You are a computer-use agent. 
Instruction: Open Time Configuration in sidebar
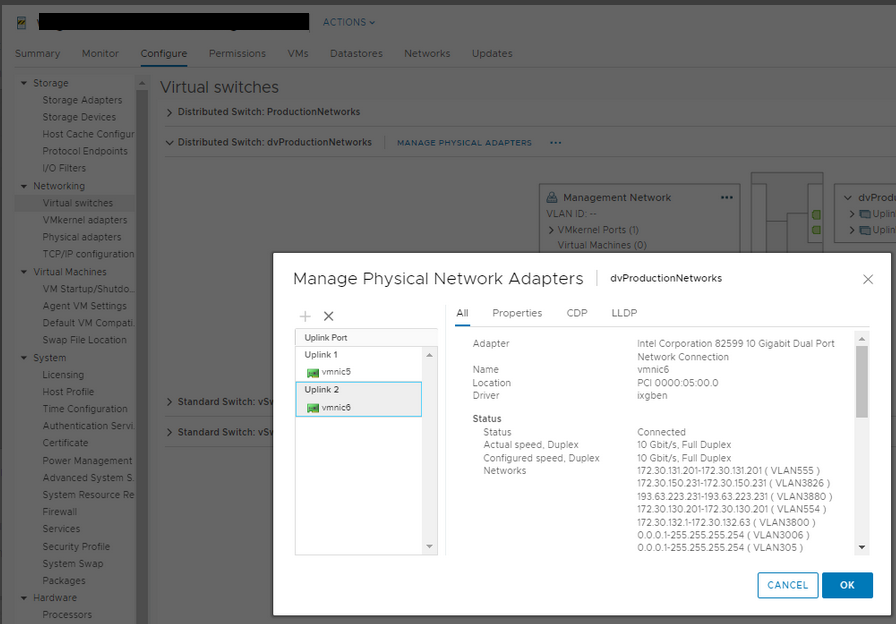(85, 409)
